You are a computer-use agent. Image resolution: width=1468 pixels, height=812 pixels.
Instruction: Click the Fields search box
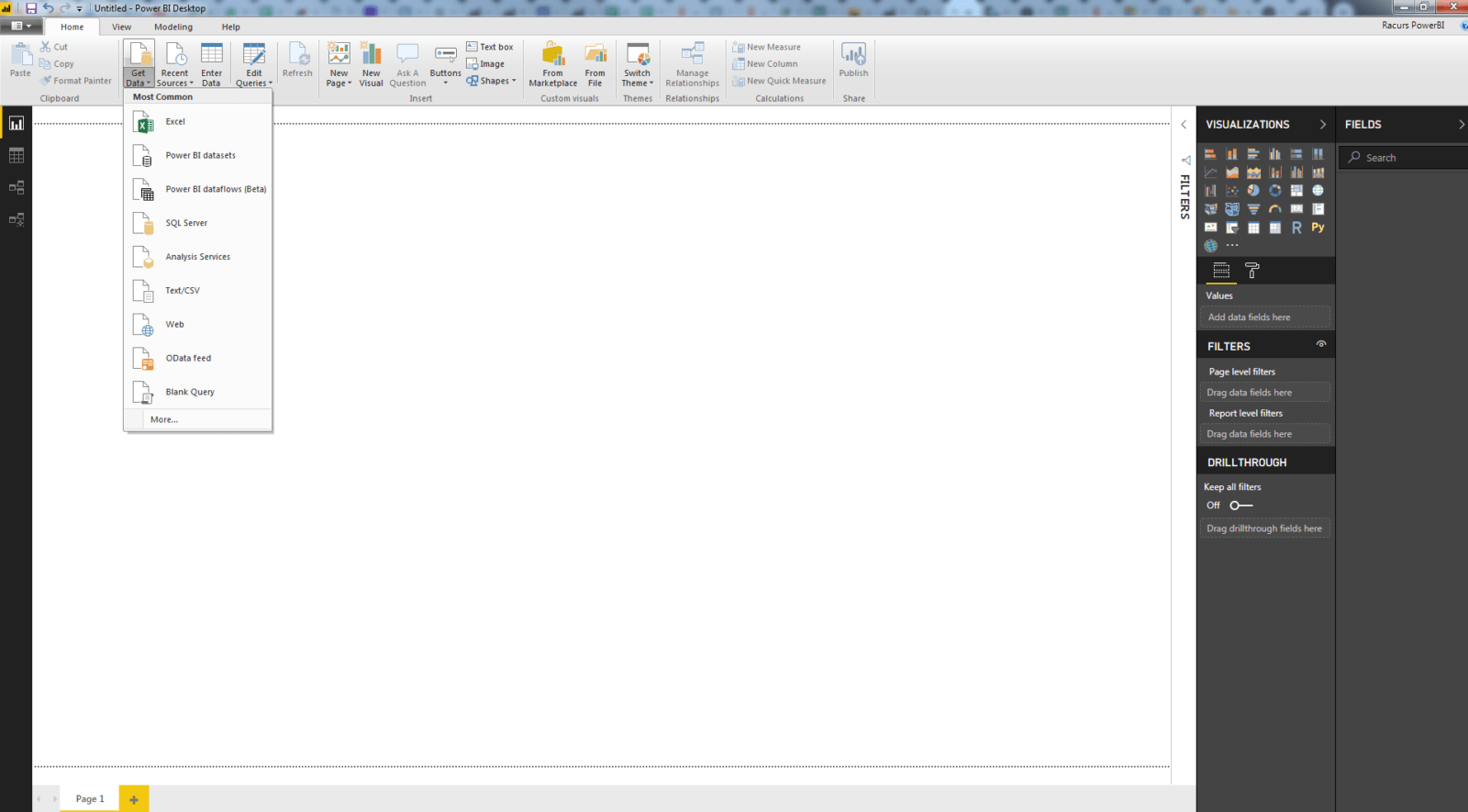pos(1404,158)
